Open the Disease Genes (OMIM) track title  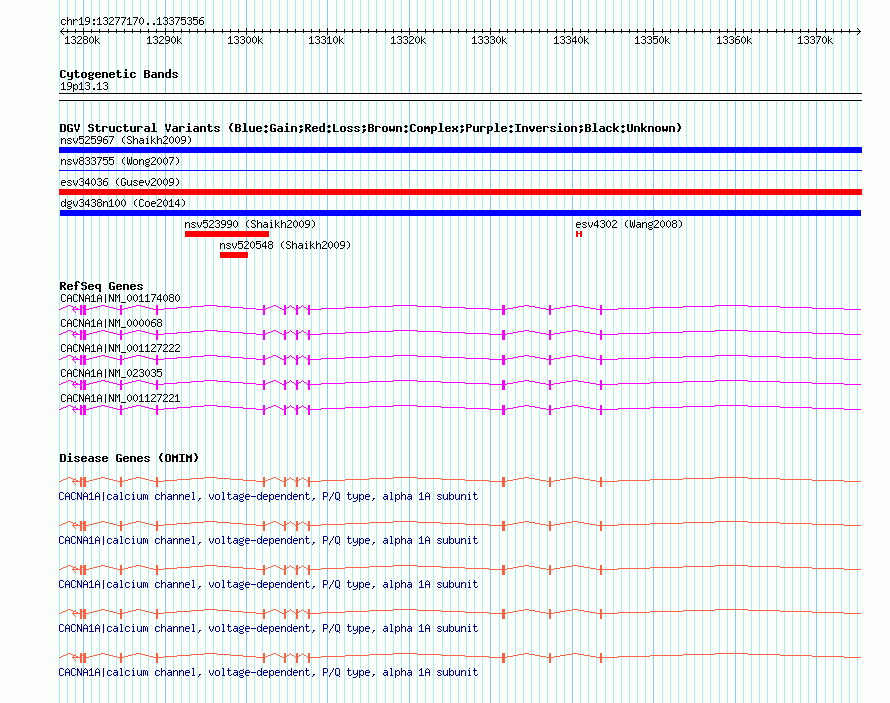129,458
